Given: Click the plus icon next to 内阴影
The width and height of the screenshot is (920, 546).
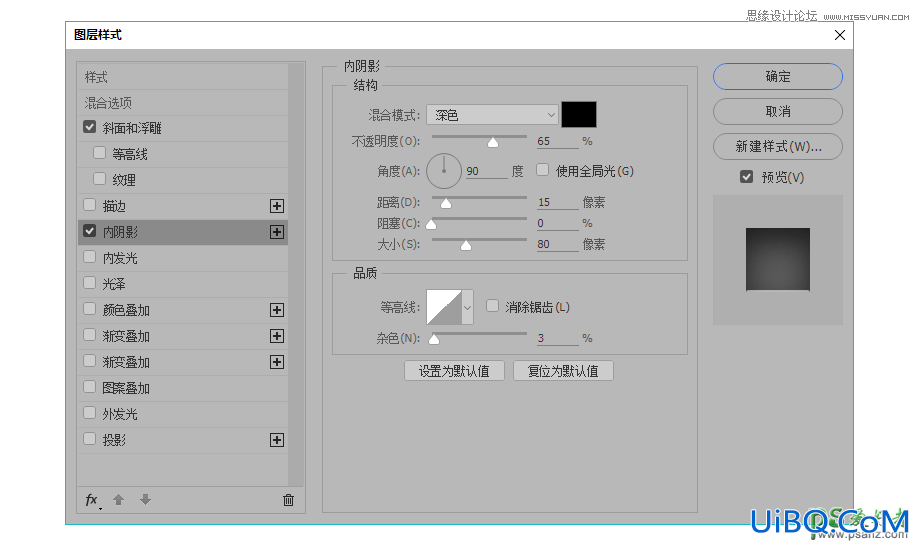Looking at the screenshot, I should point(277,232).
